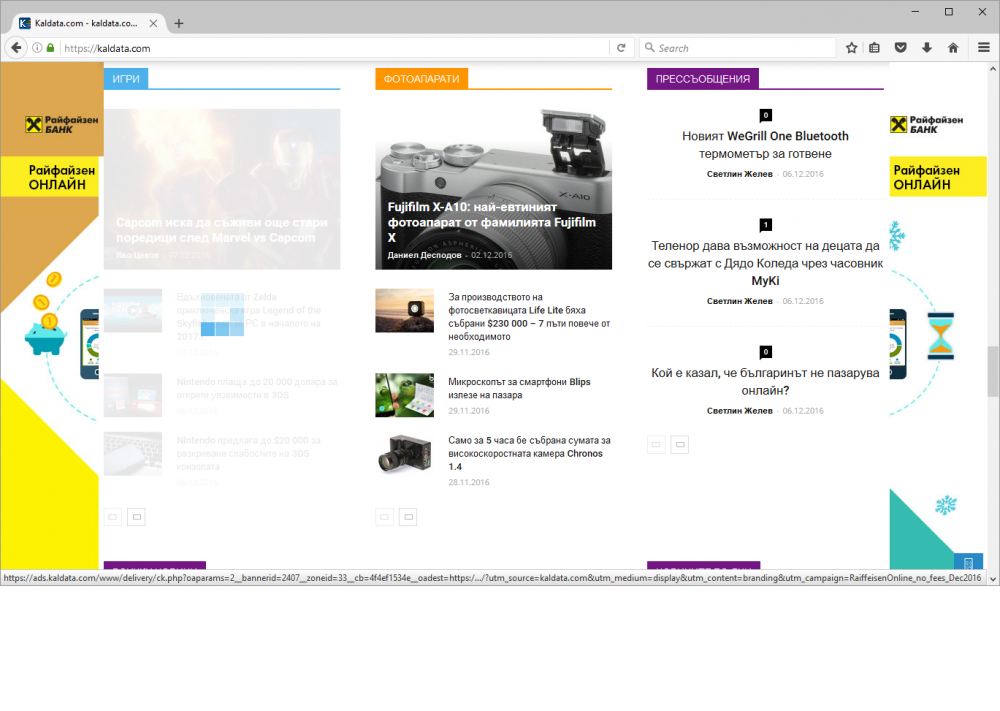
Task: Open 'Кой е казал, че българинът' article
Action: pyautogui.click(x=765, y=381)
